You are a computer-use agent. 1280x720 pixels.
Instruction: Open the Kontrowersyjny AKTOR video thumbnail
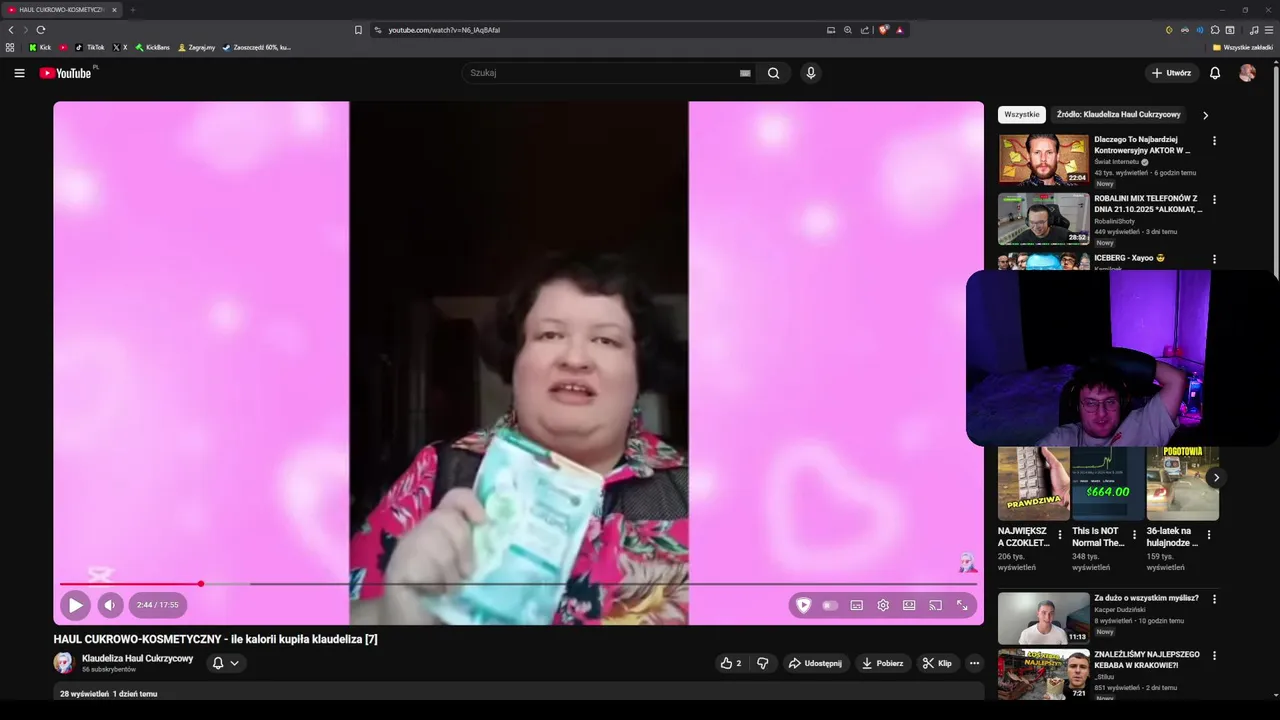click(x=1044, y=160)
